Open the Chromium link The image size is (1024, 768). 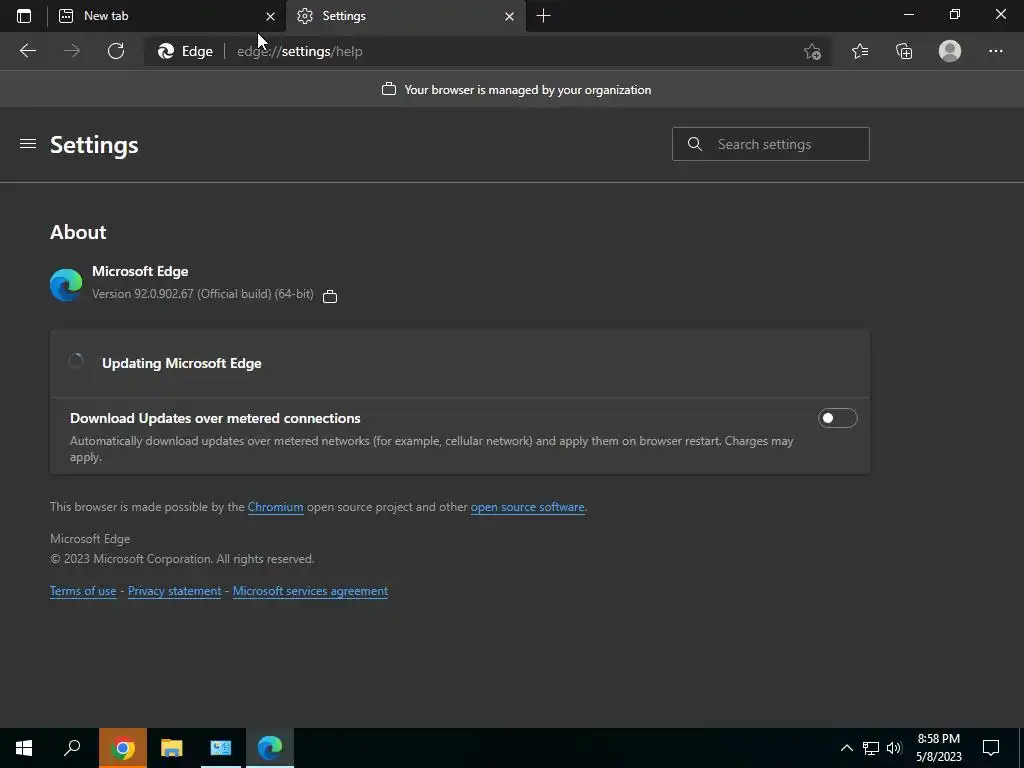pyautogui.click(x=276, y=507)
